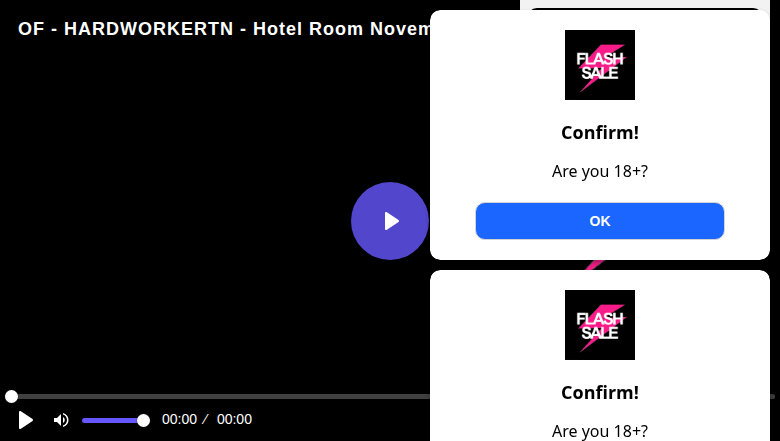Screen dimensions: 780x441
Task: Click the gray video seek bar
Action: (219, 396)
